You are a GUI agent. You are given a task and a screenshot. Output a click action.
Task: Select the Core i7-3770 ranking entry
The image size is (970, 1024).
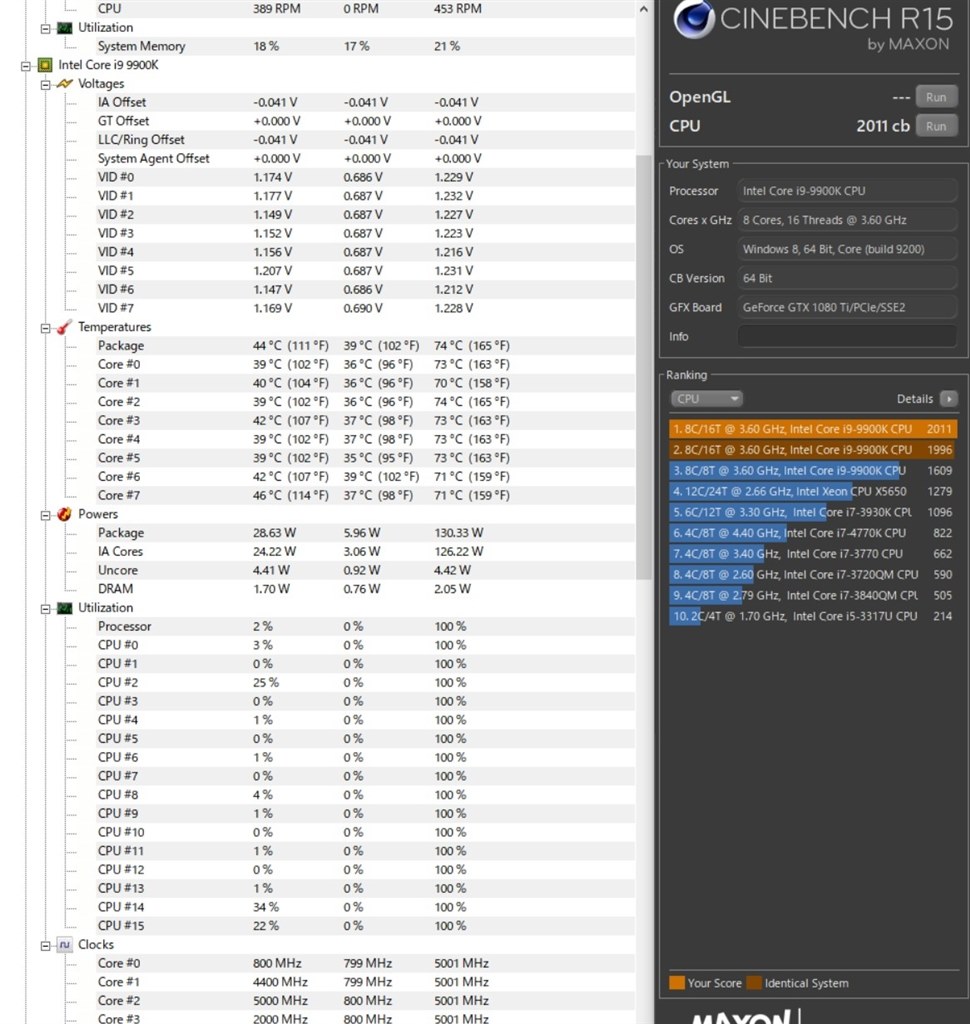tap(813, 554)
